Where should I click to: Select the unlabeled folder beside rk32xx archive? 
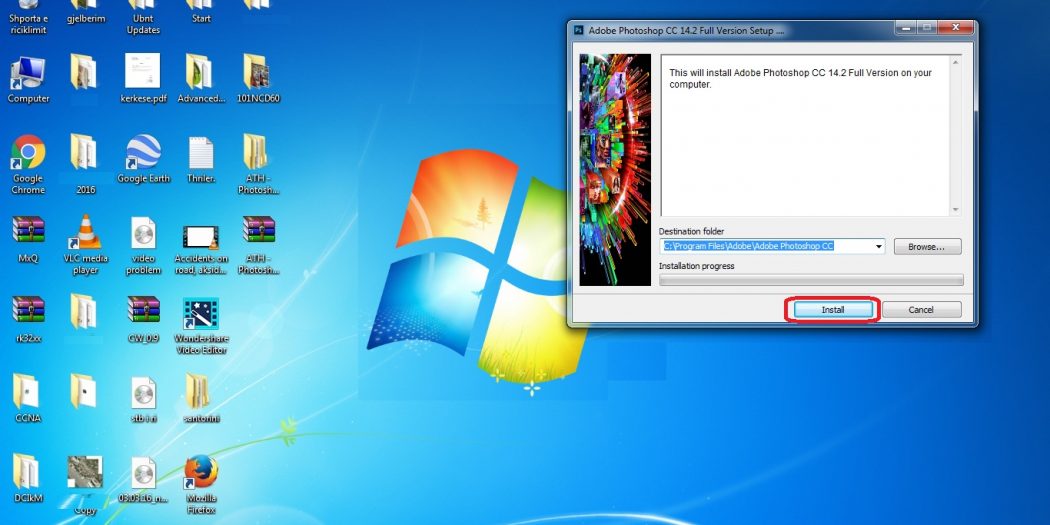85,311
